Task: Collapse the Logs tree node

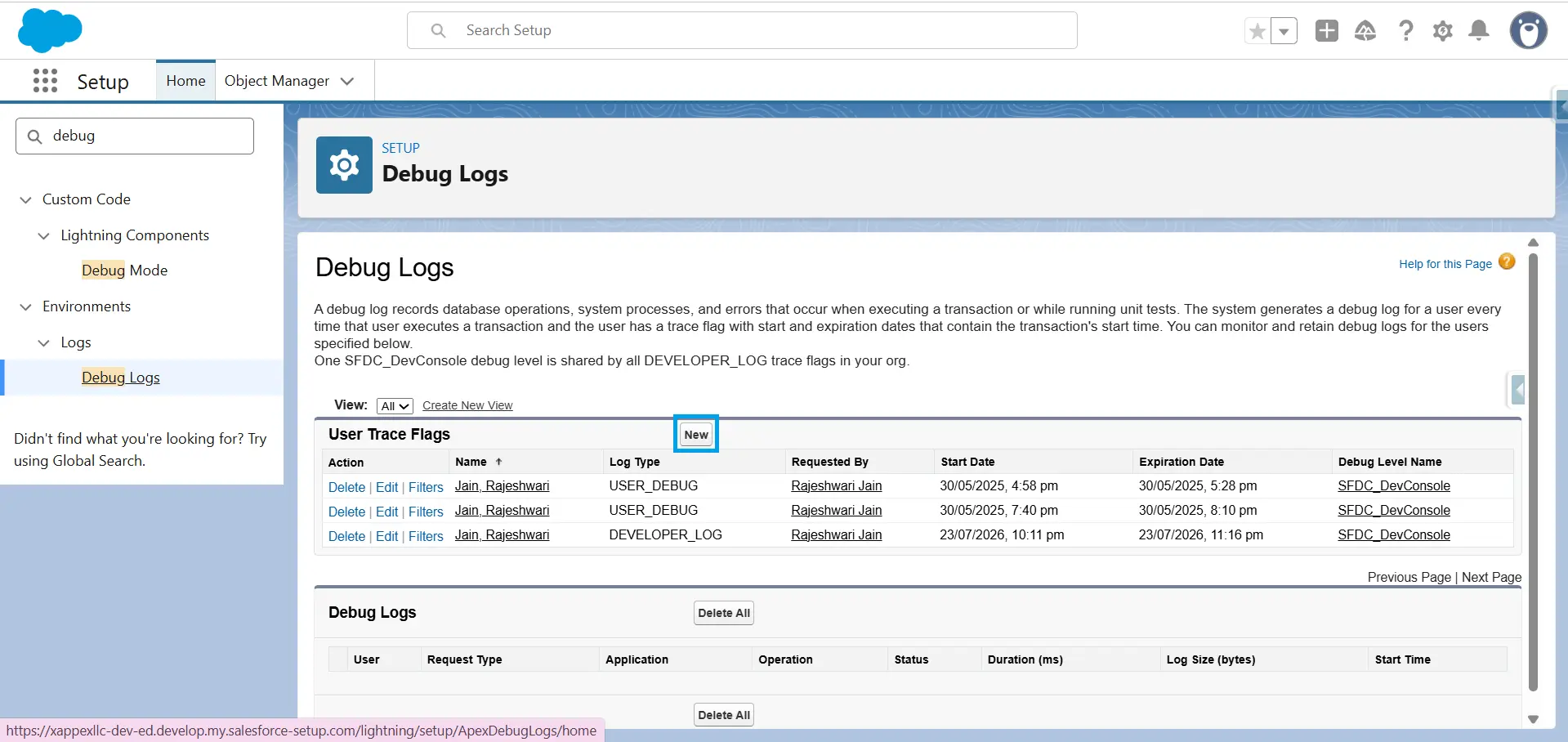Action: [x=44, y=342]
